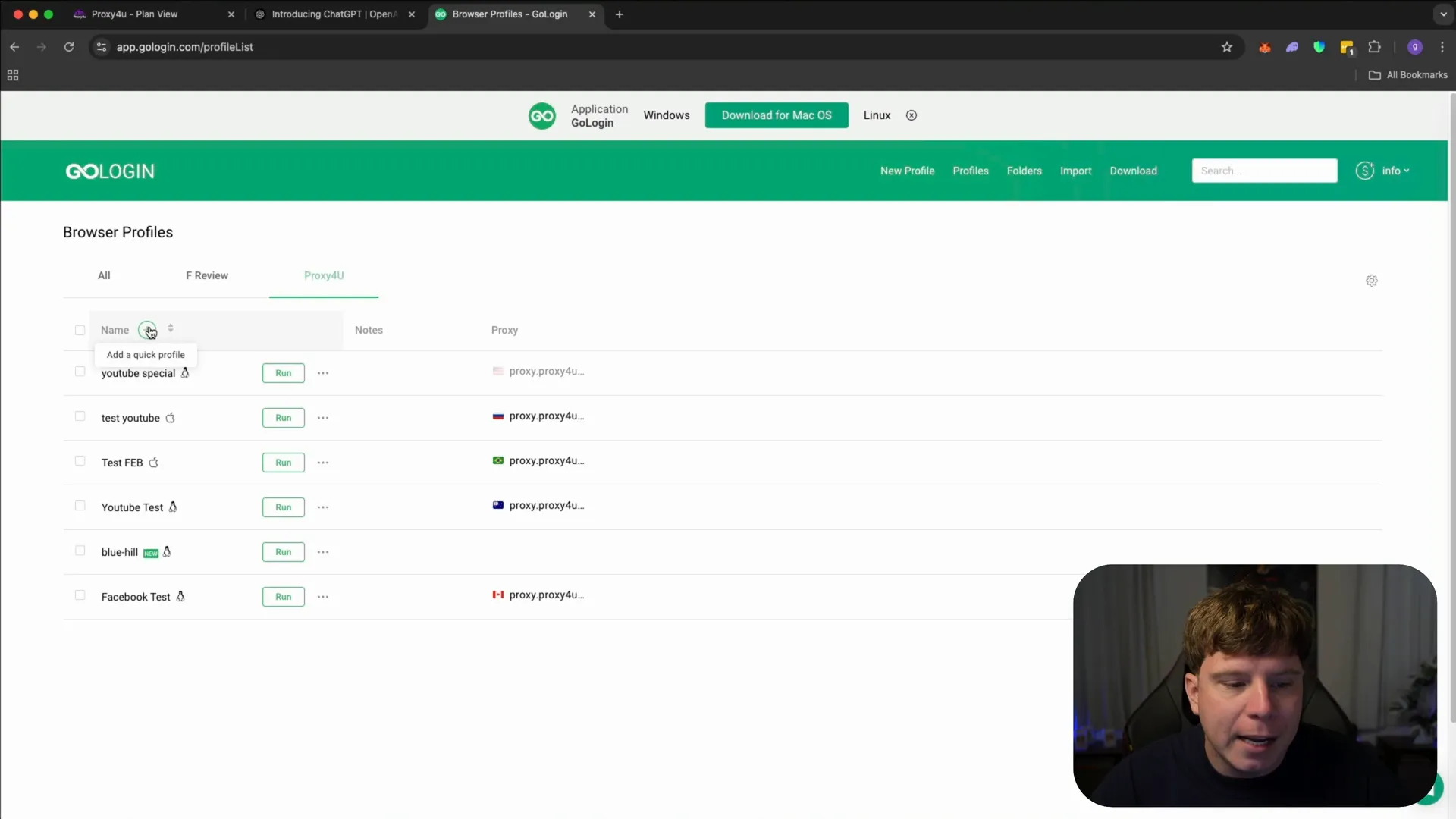Click the shield extension icon in toolbar

coord(1319,47)
